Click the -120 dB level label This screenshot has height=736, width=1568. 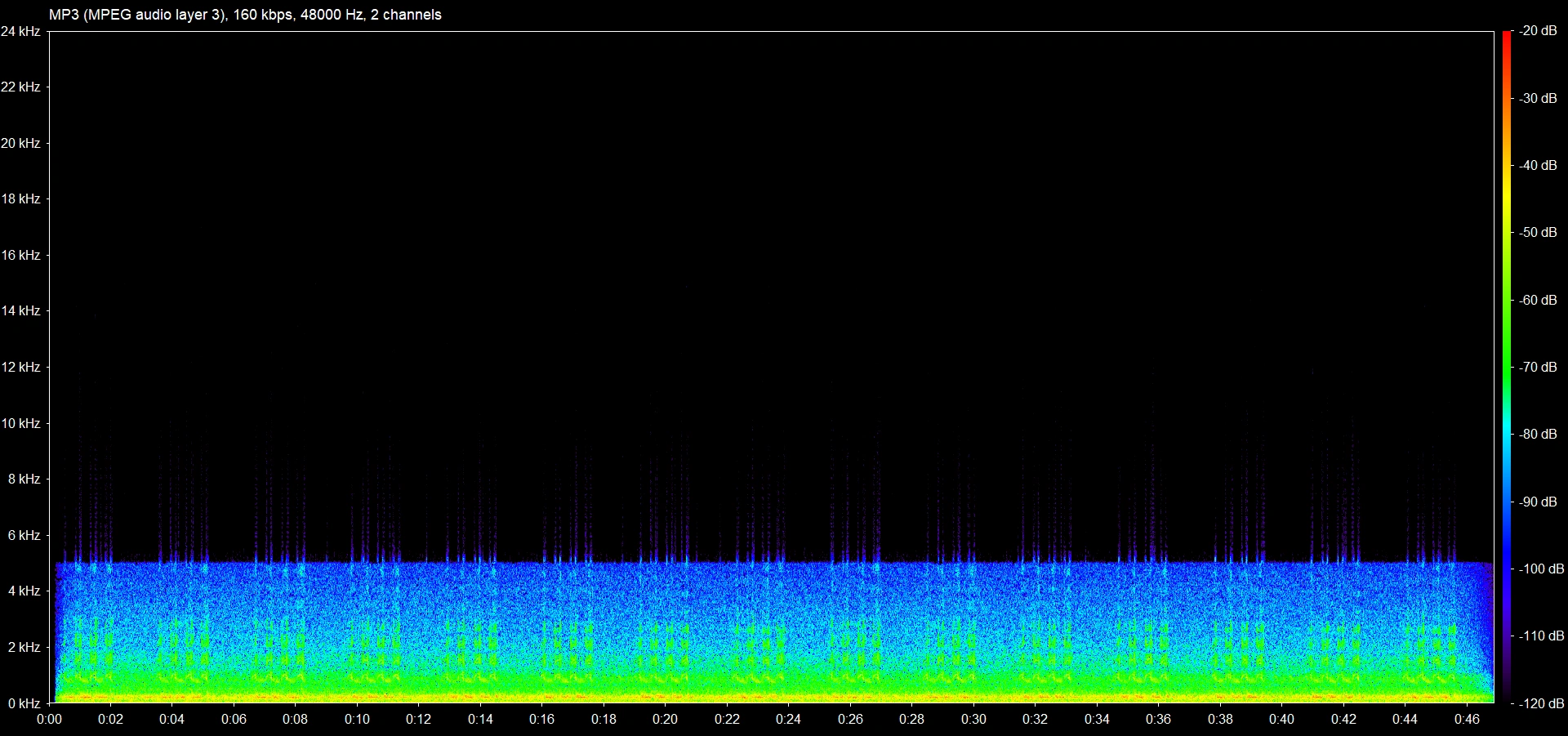tap(1541, 703)
